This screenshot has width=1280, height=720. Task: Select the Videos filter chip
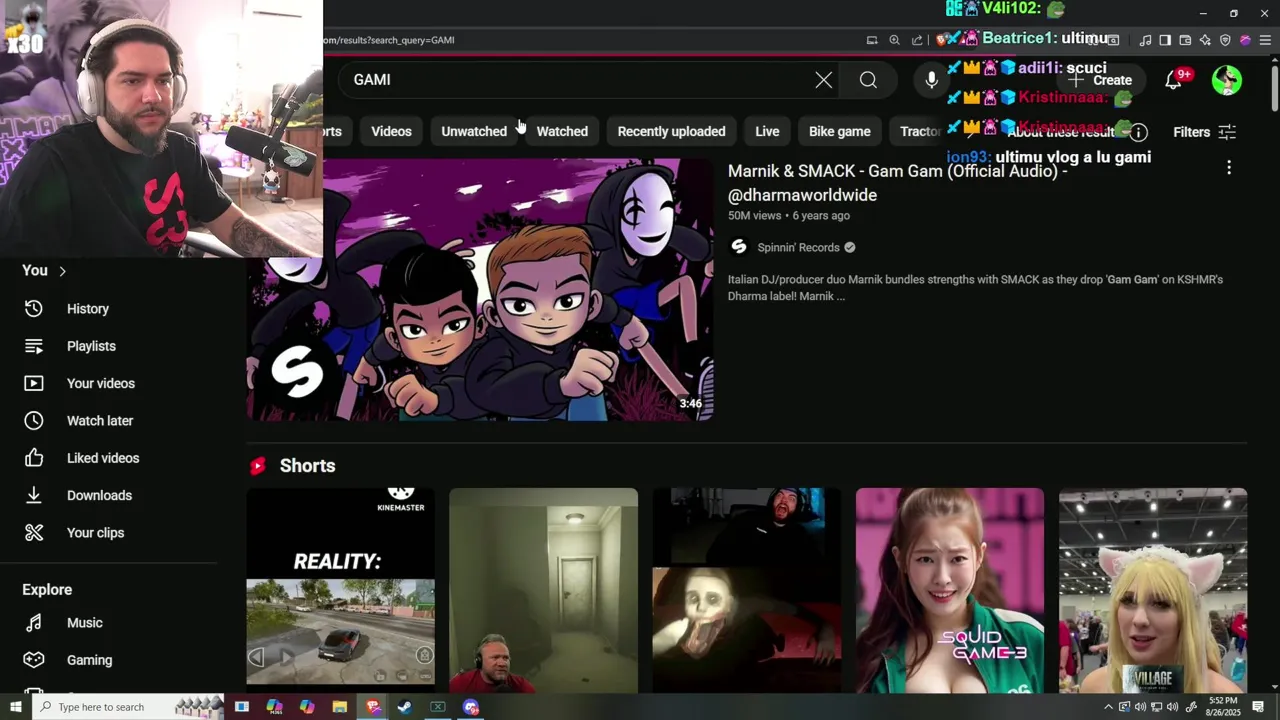[391, 131]
